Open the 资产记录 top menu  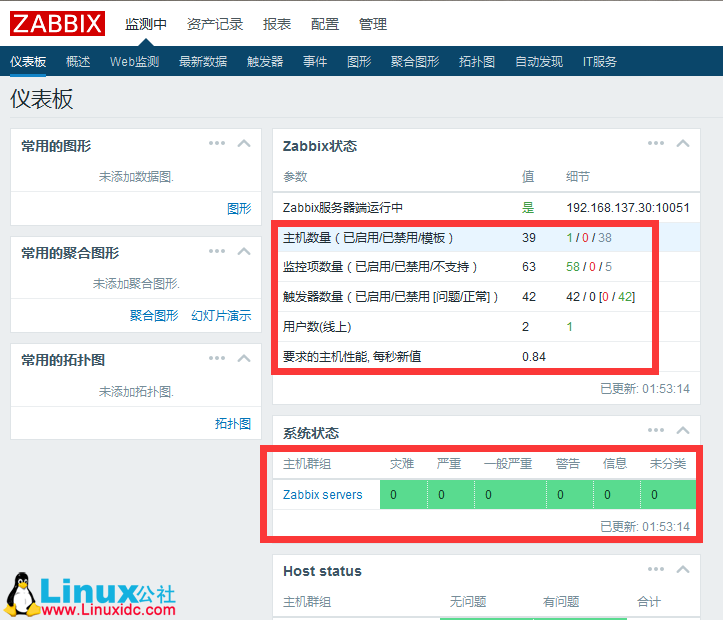(215, 24)
